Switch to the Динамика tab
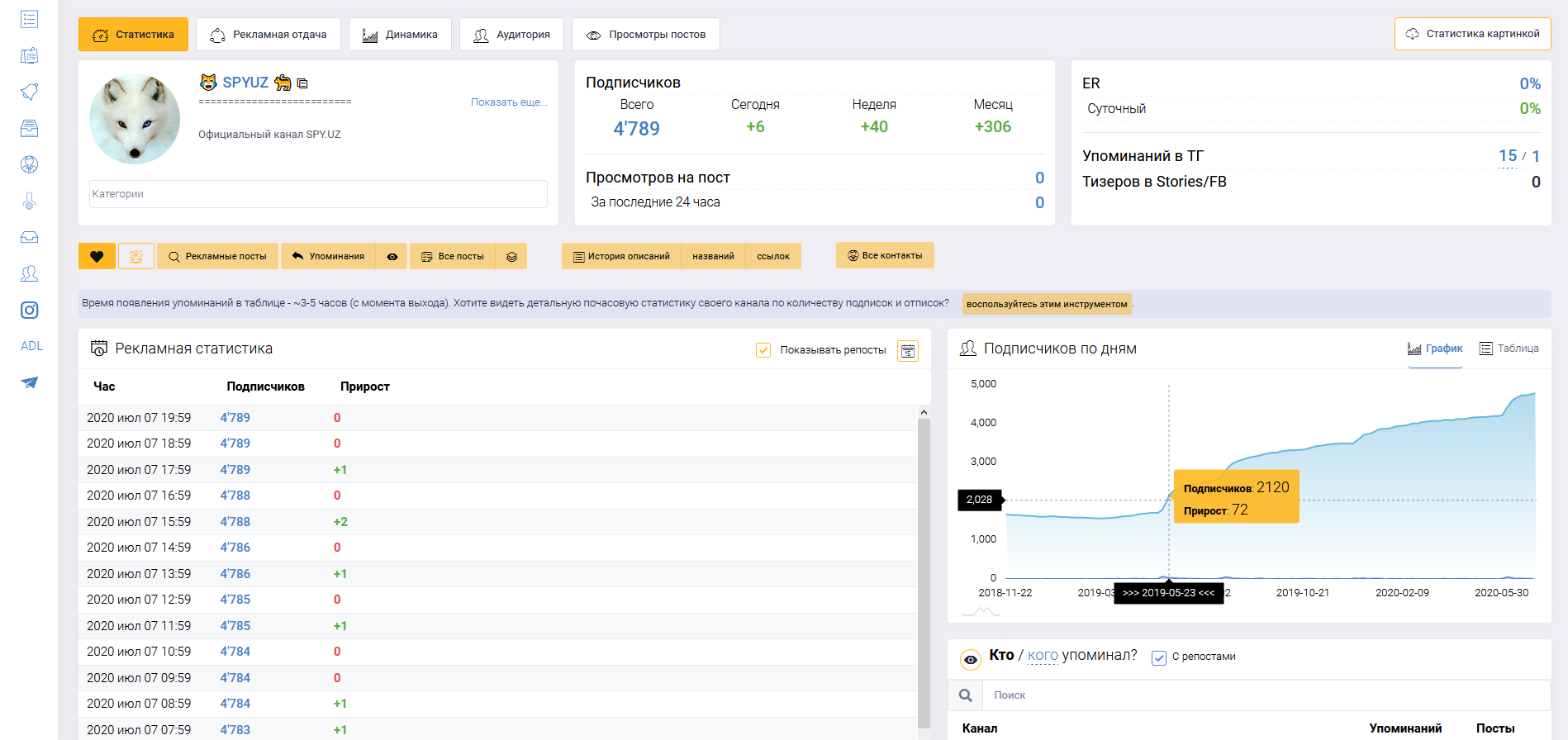This screenshot has width=1568, height=740. tap(400, 35)
